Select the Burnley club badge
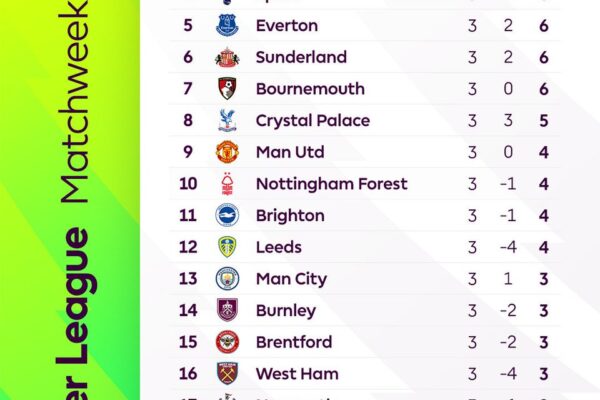This screenshot has height=400, width=600. point(228,310)
